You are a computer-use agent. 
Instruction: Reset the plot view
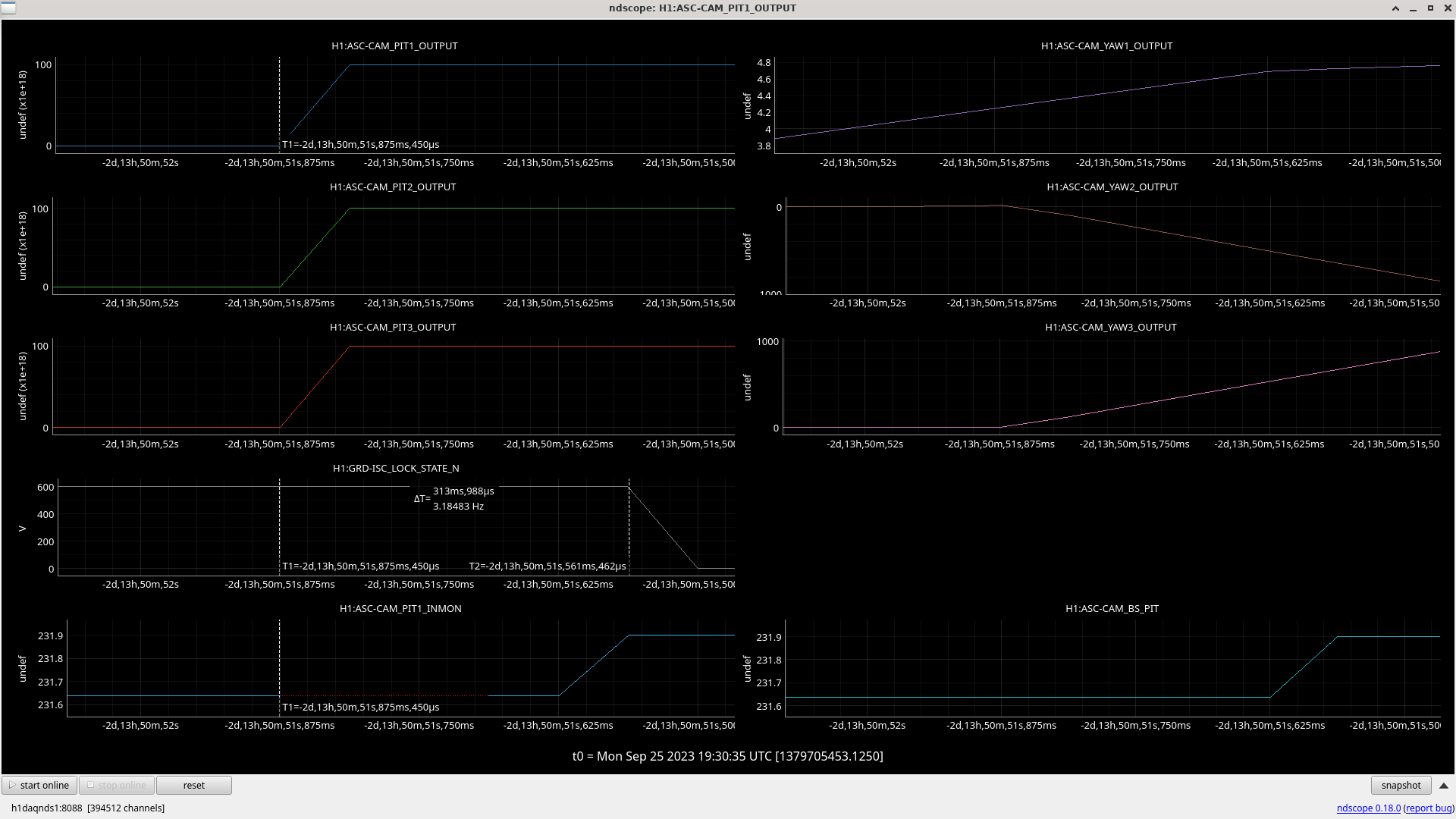[194, 785]
